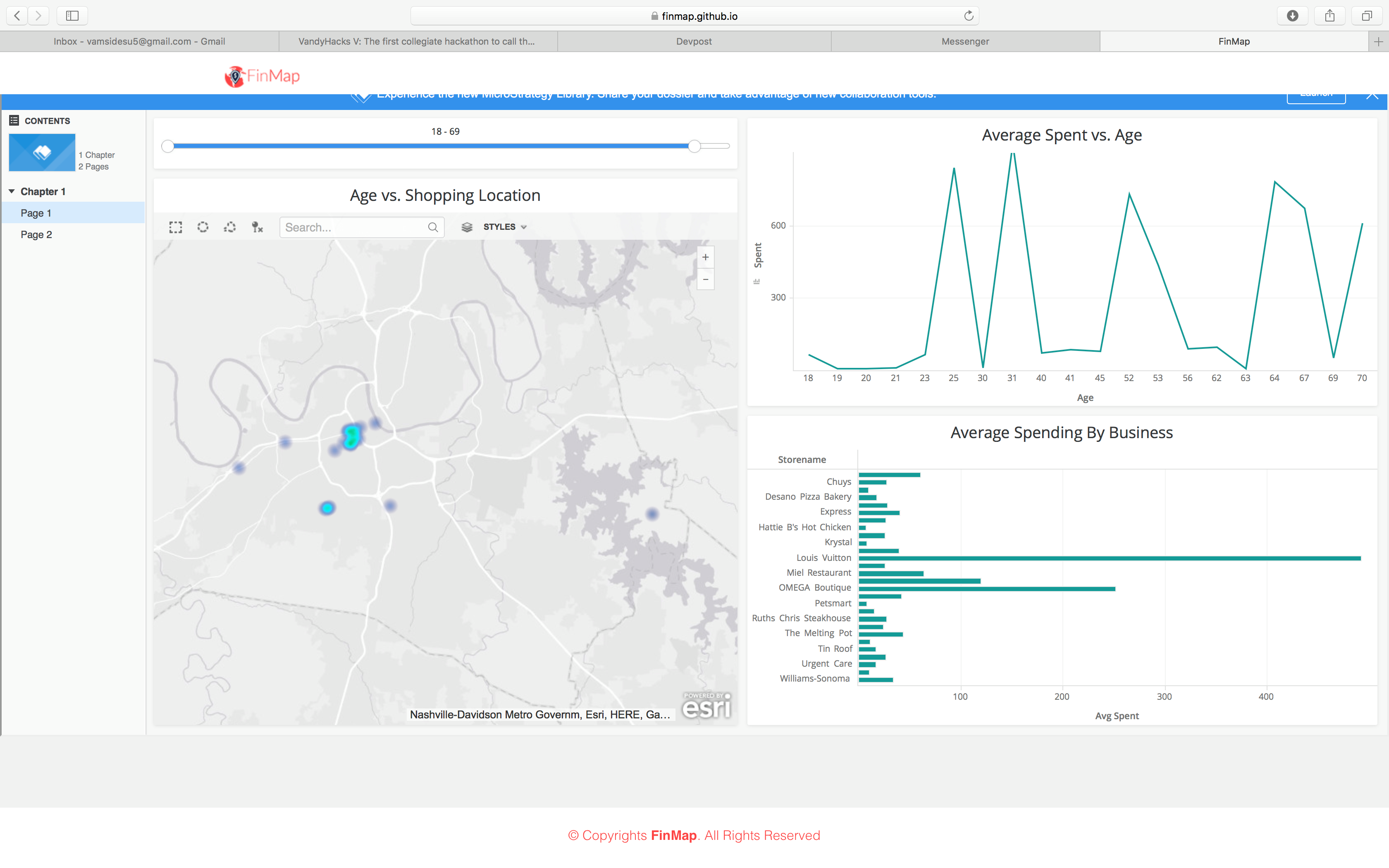The image size is (1389, 868).
Task: Switch to the Devpost tab
Action: [x=693, y=41]
